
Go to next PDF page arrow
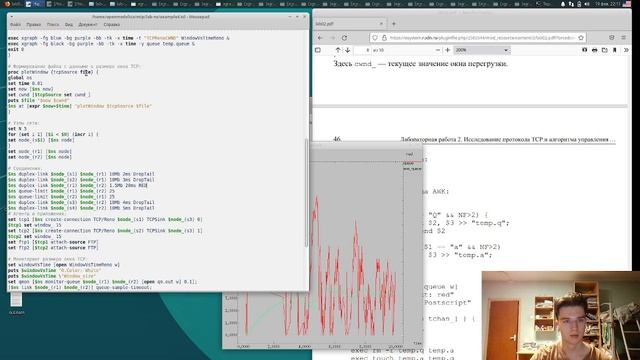click(347, 50)
